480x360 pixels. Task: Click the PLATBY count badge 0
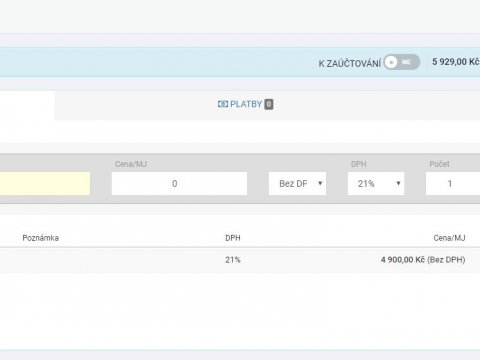click(269, 104)
